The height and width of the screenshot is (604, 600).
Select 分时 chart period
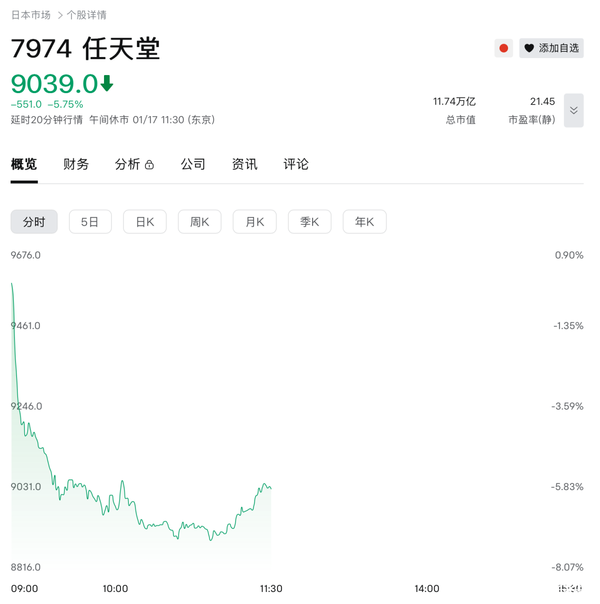tap(34, 222)
